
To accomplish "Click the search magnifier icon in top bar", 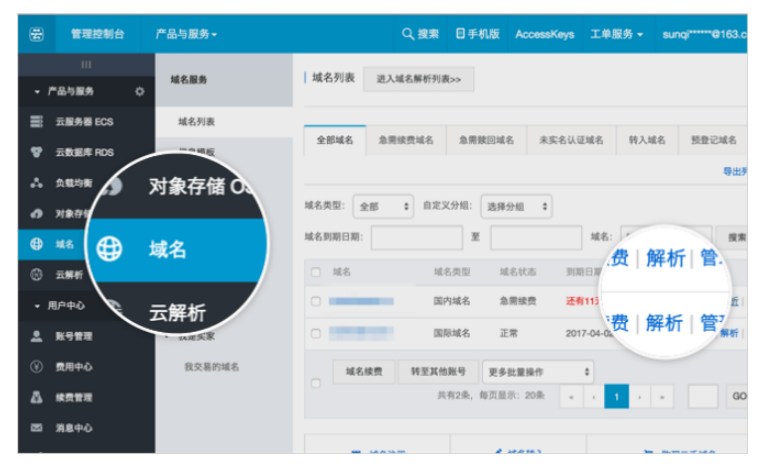I will (408, 34).
